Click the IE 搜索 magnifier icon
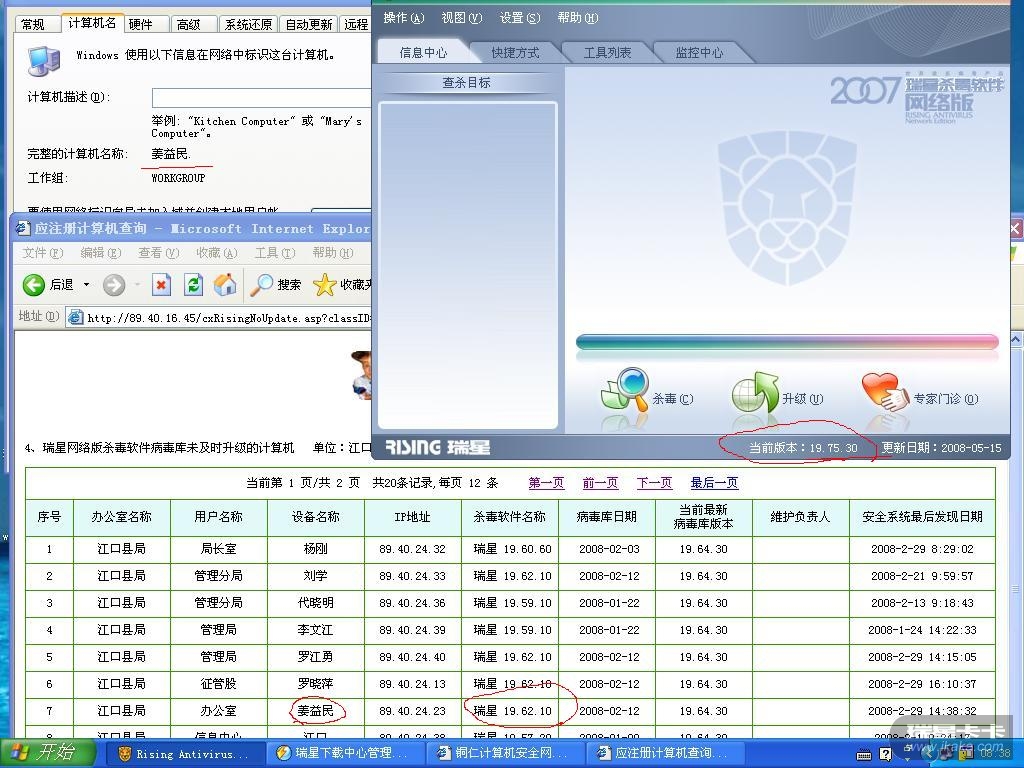Screen dimensions: 1024x768 [262, 285]
